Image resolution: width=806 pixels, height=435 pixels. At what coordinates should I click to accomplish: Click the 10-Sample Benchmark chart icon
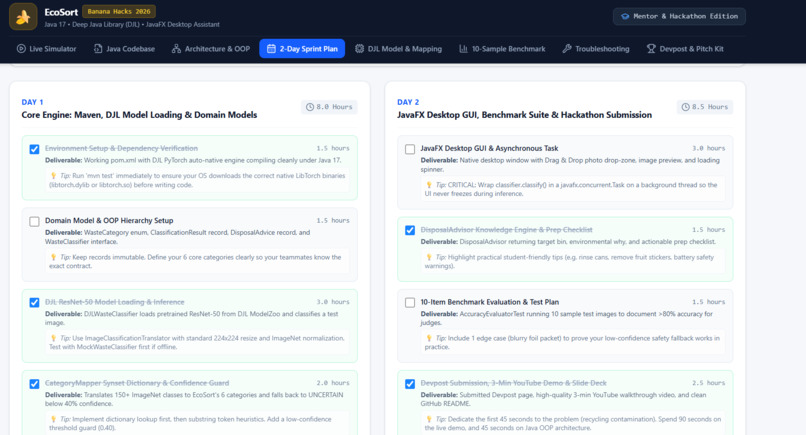tap(463, 49)
